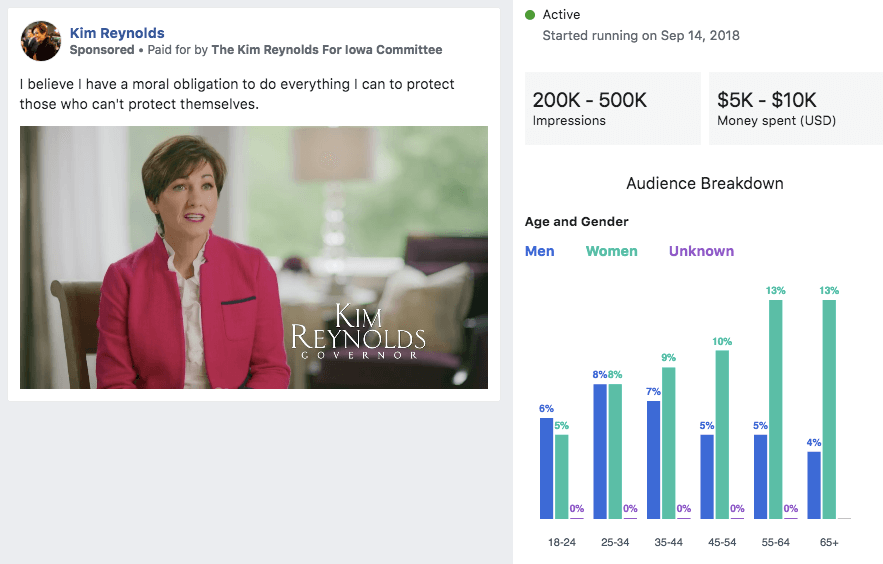Select the 200K - 500K Impressions box
This screenshot has height=564, width=883.
612,109
